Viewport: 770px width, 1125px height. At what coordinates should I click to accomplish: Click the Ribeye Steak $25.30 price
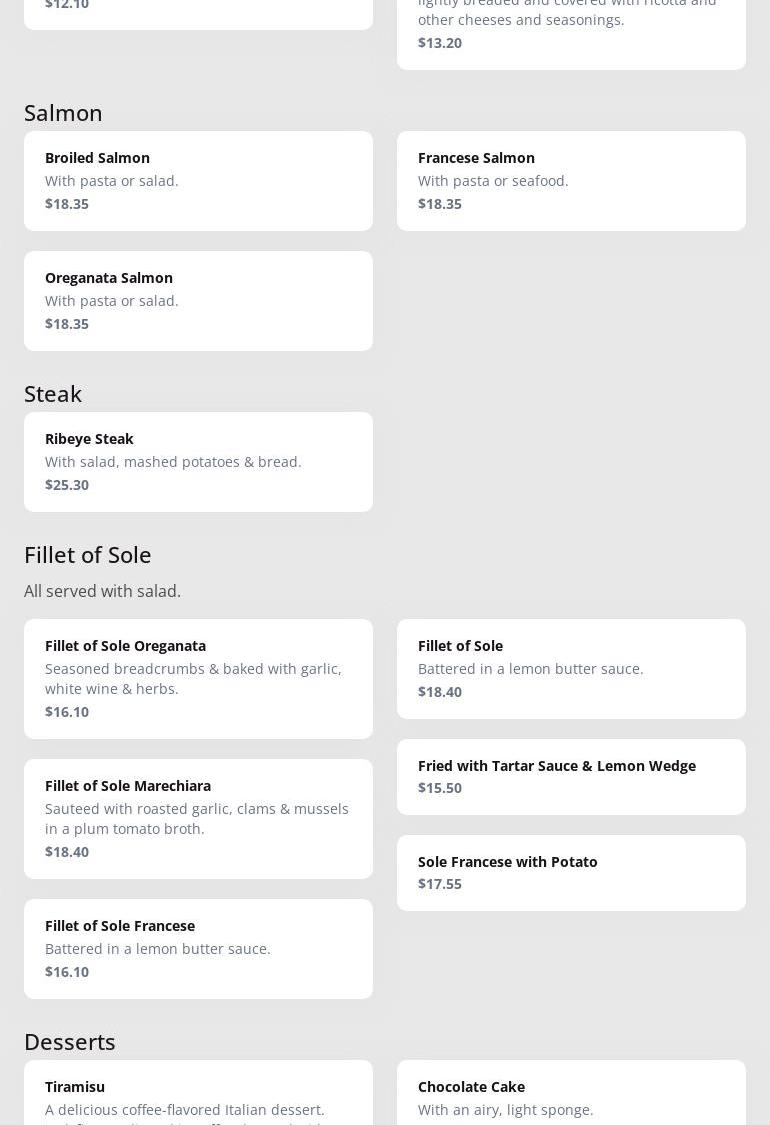point(67,485)
